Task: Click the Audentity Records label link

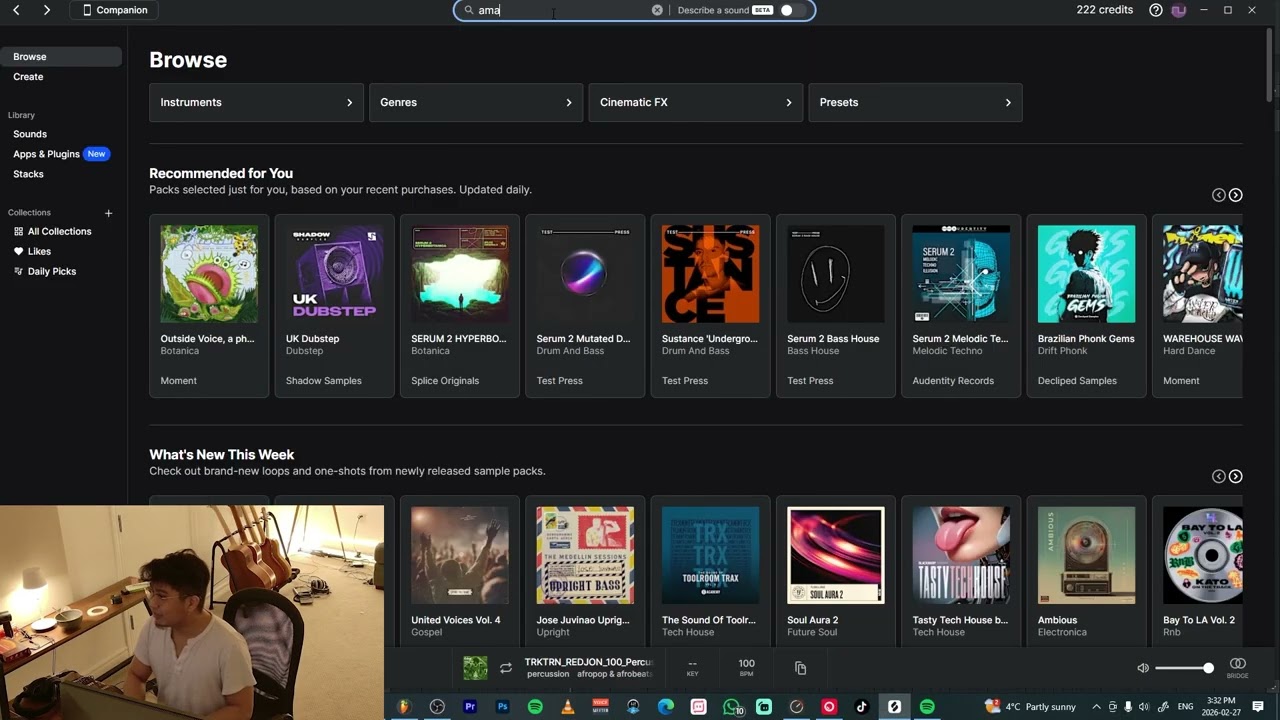Action: pyautogui.click(x=953, y=381)
